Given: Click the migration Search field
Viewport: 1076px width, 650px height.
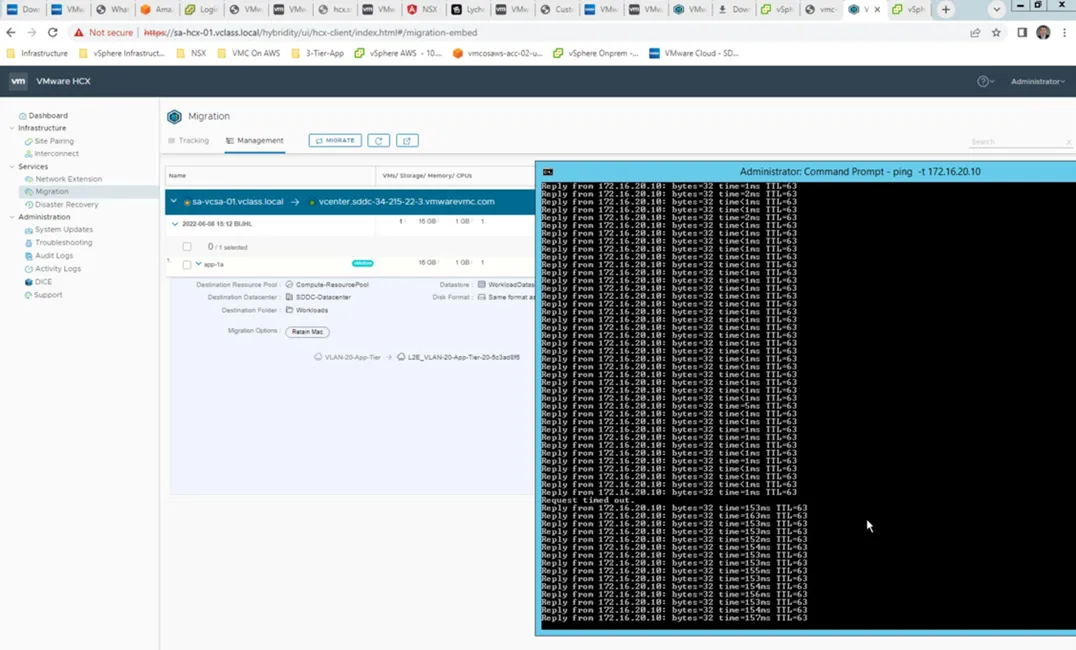Looking at the screenshot, I should point(1019,142).
